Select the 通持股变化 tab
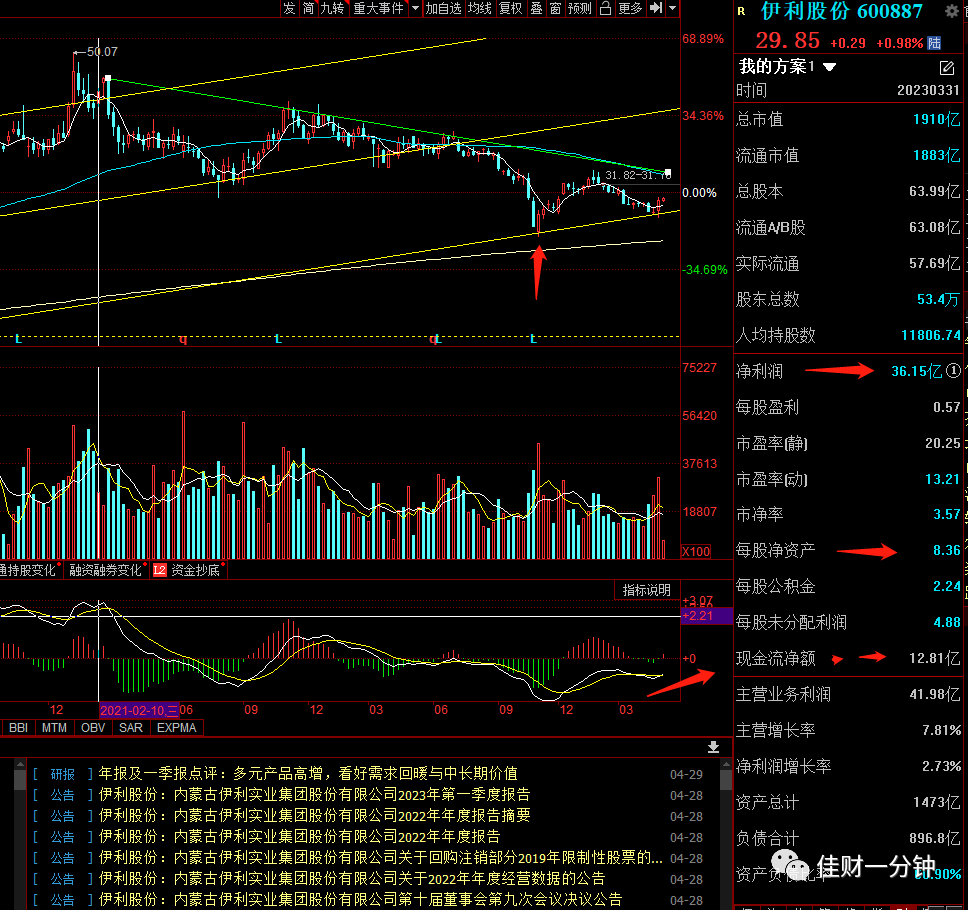This screenshot has width=968, height=910. coord(28,570)
